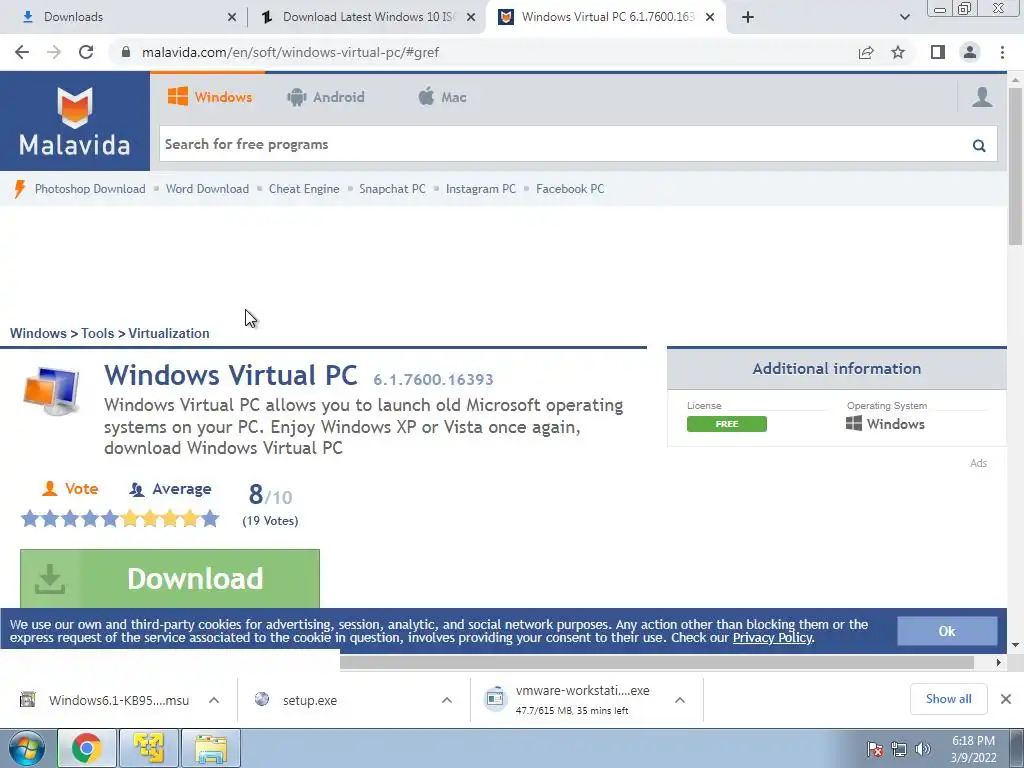Go back with the browser back arrow
This screenshot has height=768, width=1024.
click(x=22, y=52)
